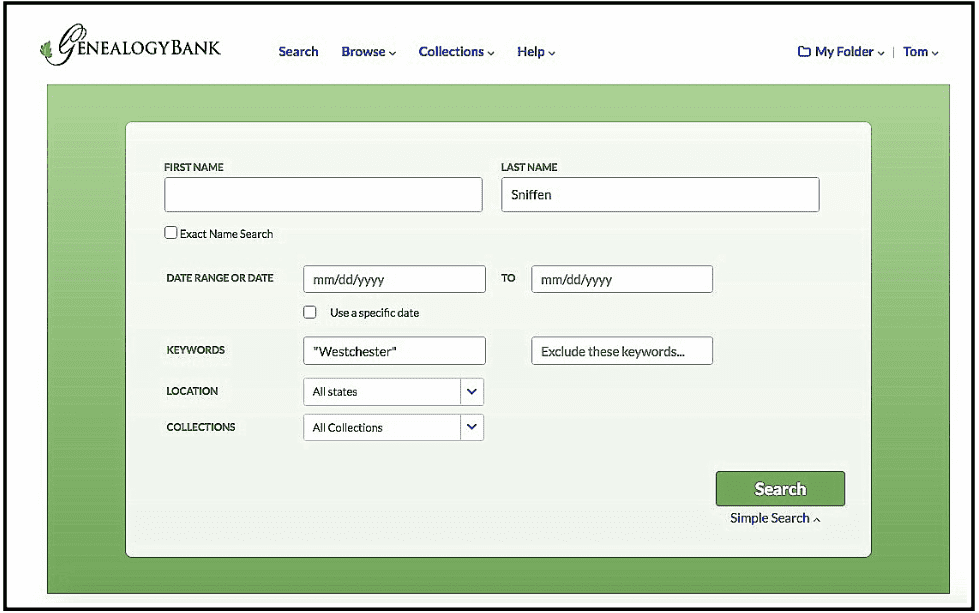979x613 pixels.
Task: Focus the First Name field
Action: (323, 194)
